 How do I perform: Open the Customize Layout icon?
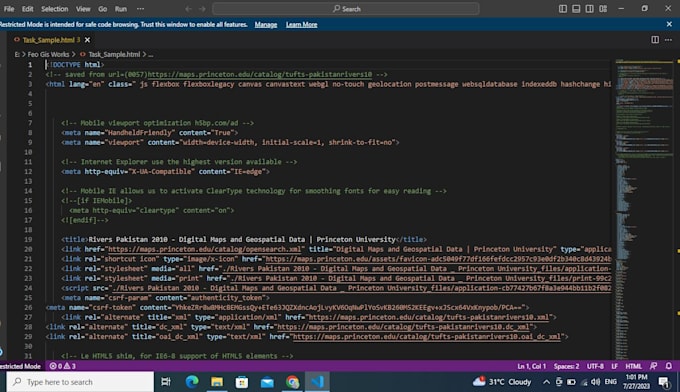tap(603, 9)
